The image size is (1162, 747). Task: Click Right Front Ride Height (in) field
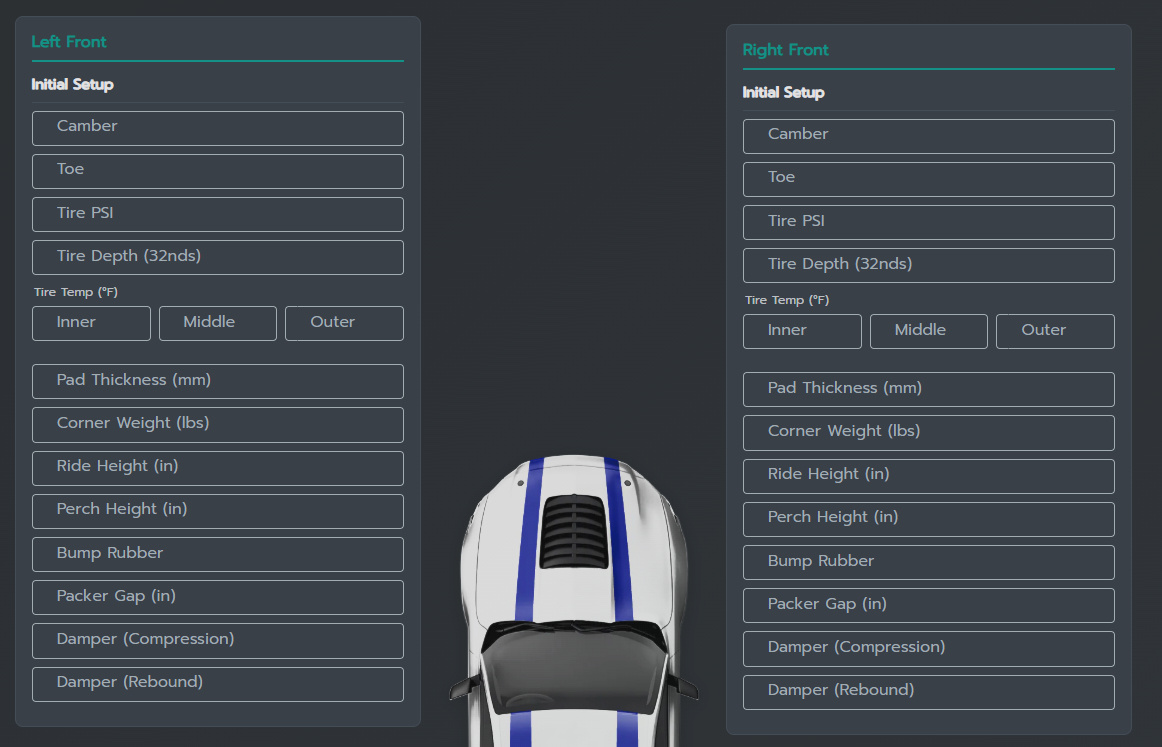[x=928, y=475]
